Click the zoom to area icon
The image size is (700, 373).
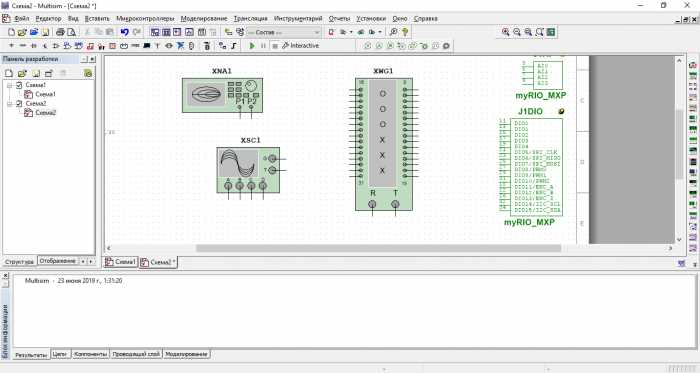528,32
